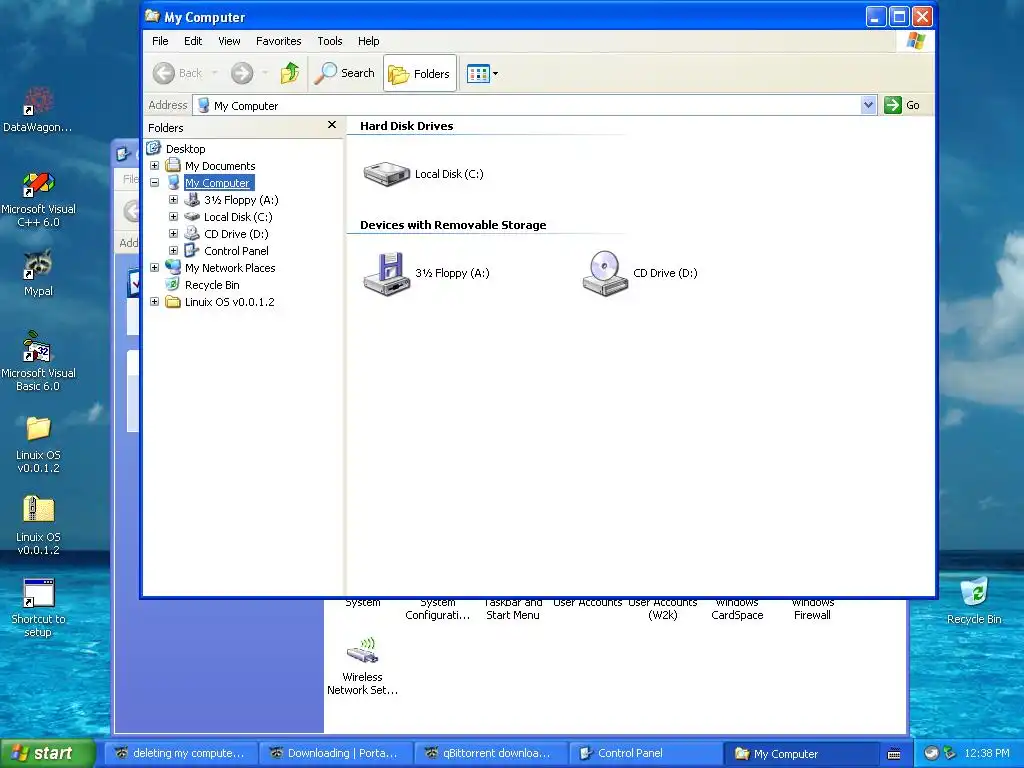Select Recycle Bin in folder tree
Viewport: 1024px width, 768px height.
click(212, 285)
